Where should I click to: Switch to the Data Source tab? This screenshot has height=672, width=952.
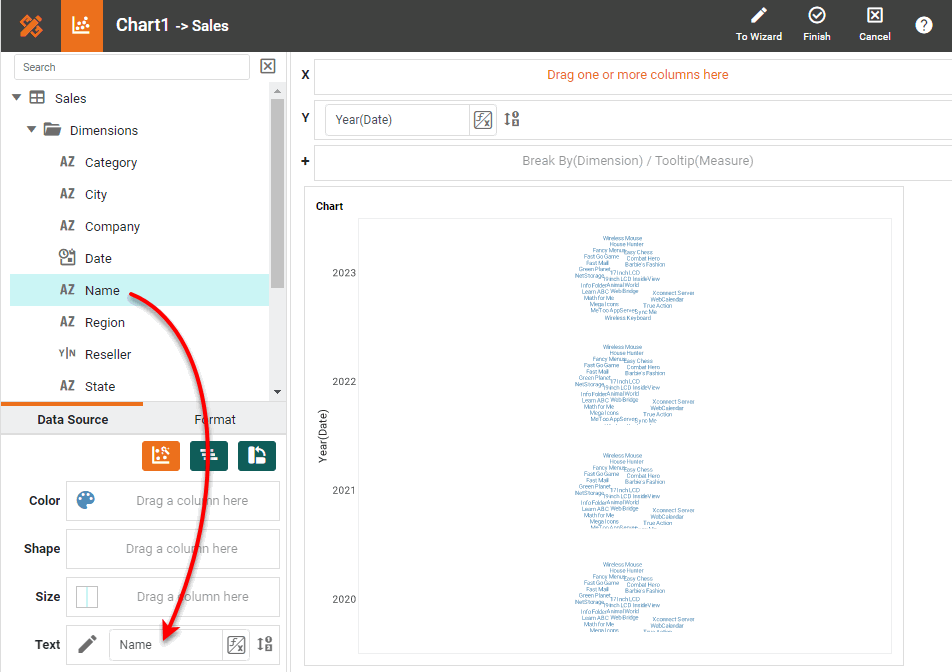72,419
